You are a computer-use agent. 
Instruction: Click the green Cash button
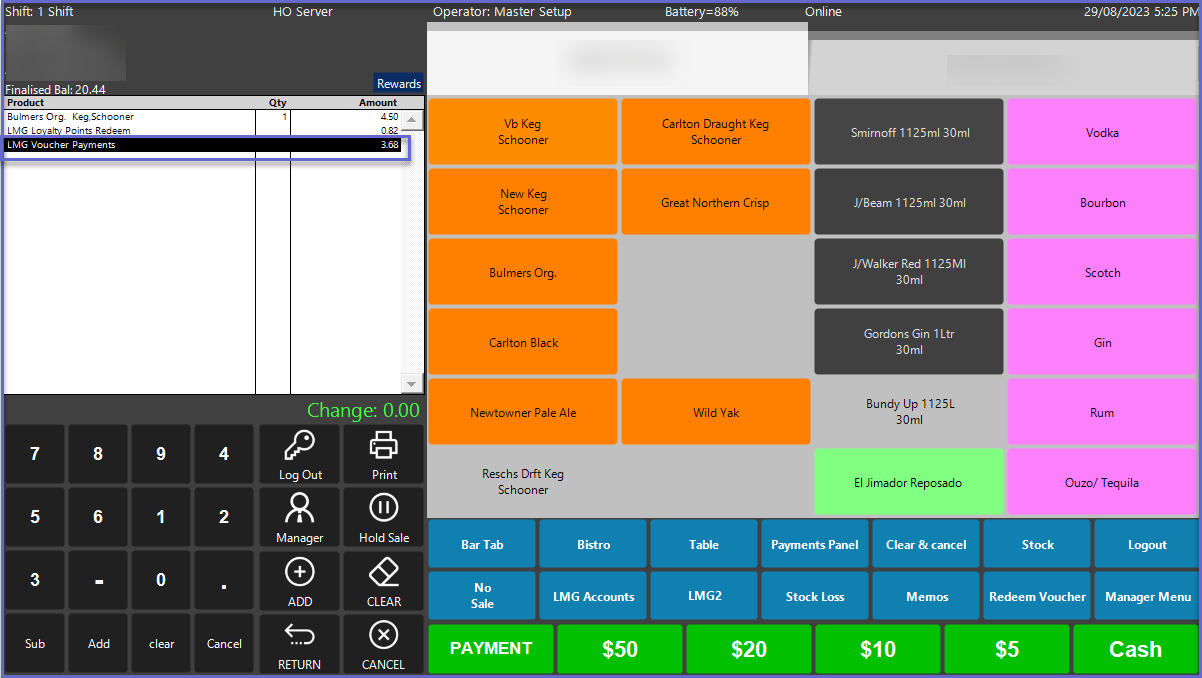(1135, 649)
